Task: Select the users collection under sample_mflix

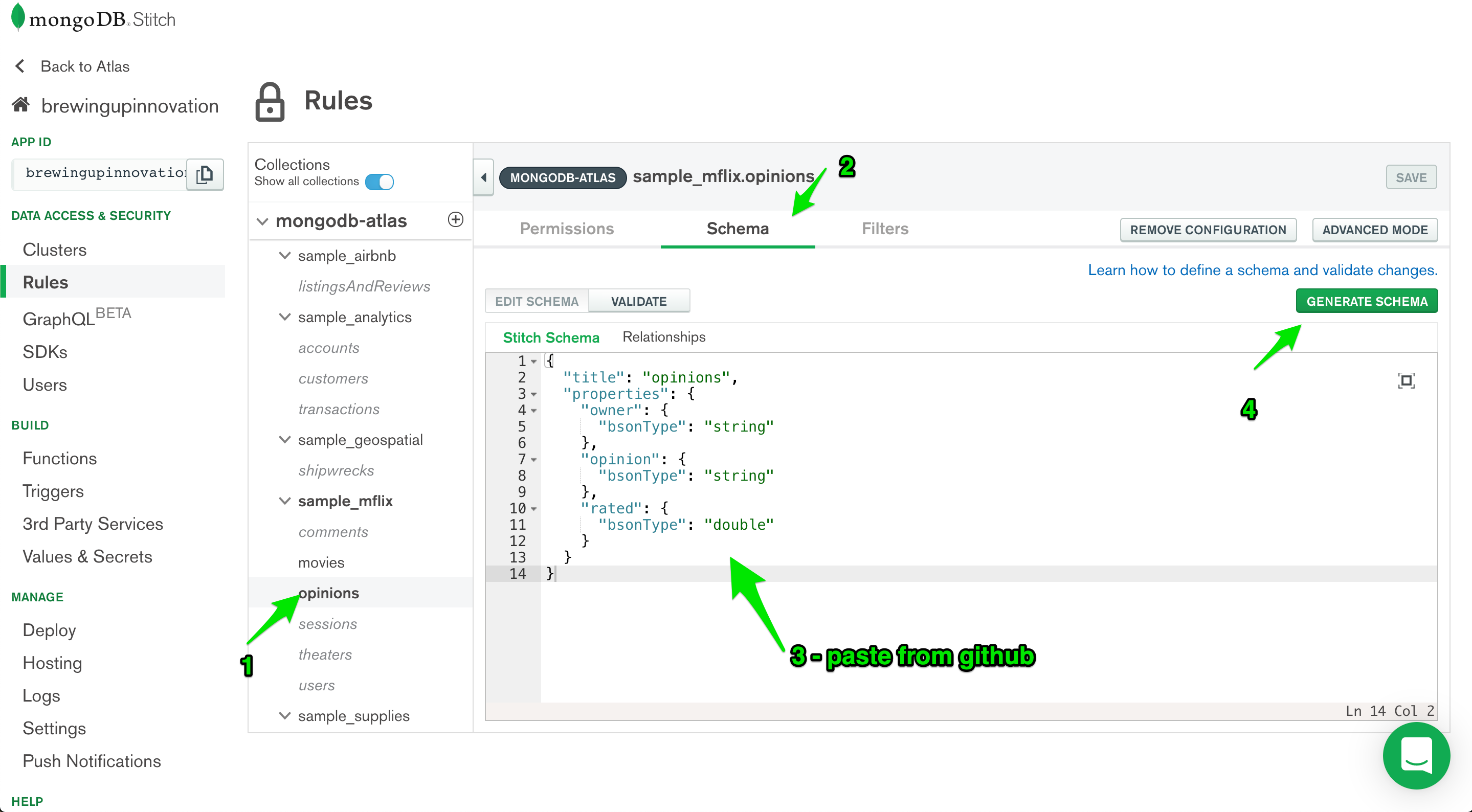Action: [317, 685]
